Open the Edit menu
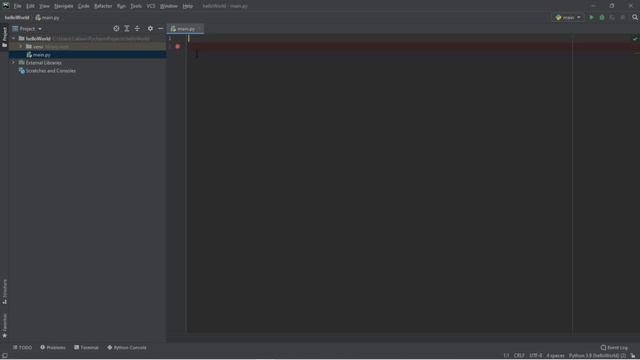The height and width of the screenshot is (360, 640). [x=31, y=6]
